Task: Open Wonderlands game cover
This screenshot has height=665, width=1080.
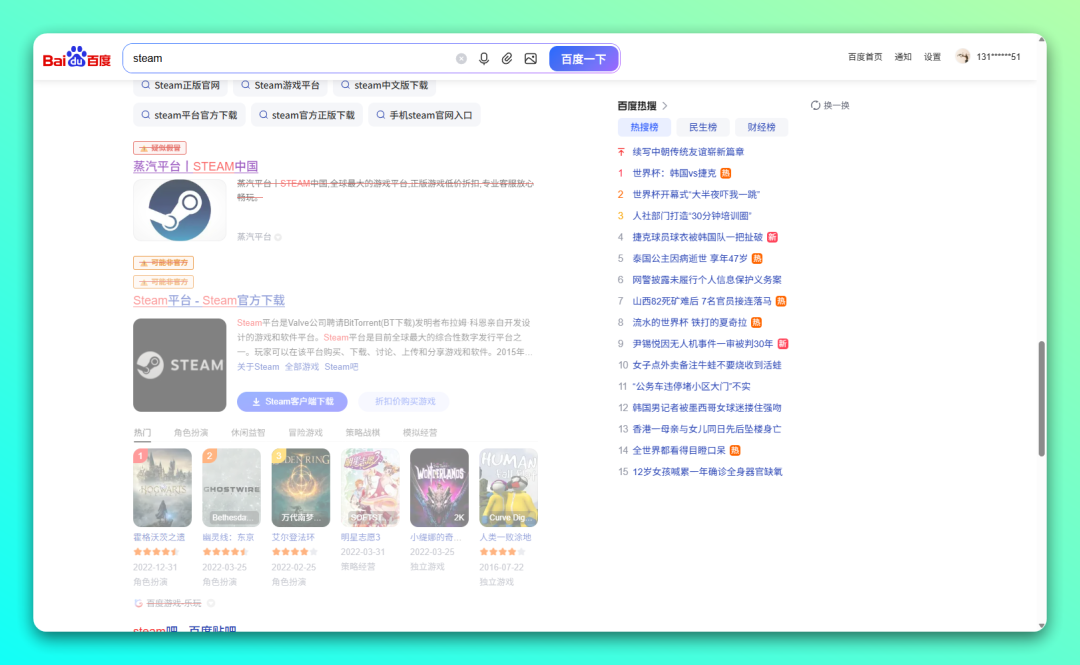Action: (x=439, y=488)
